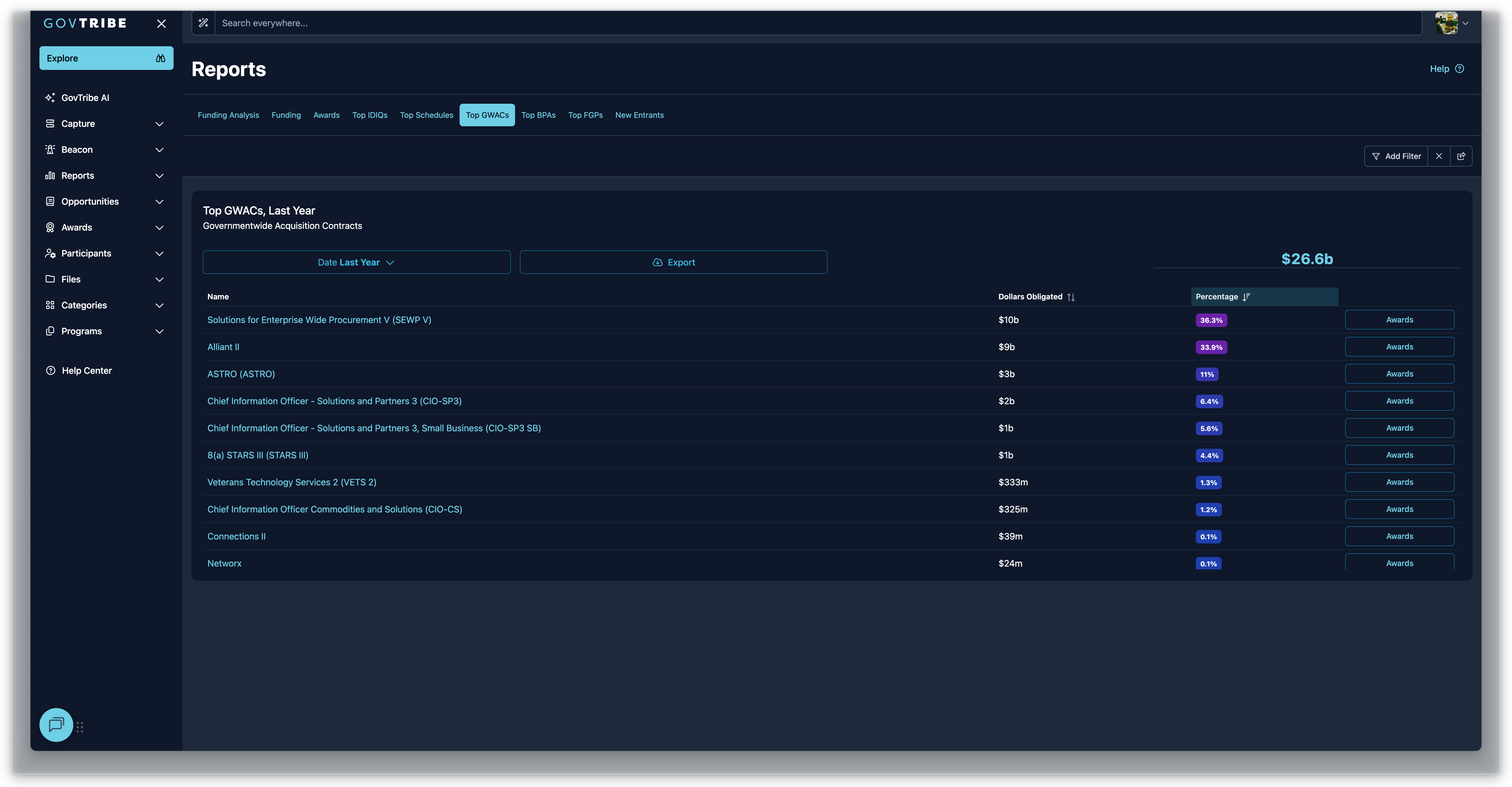Switch to the Top Schedules tab
The height and width of the screenshot is (787, 1512).
(427, 115)
